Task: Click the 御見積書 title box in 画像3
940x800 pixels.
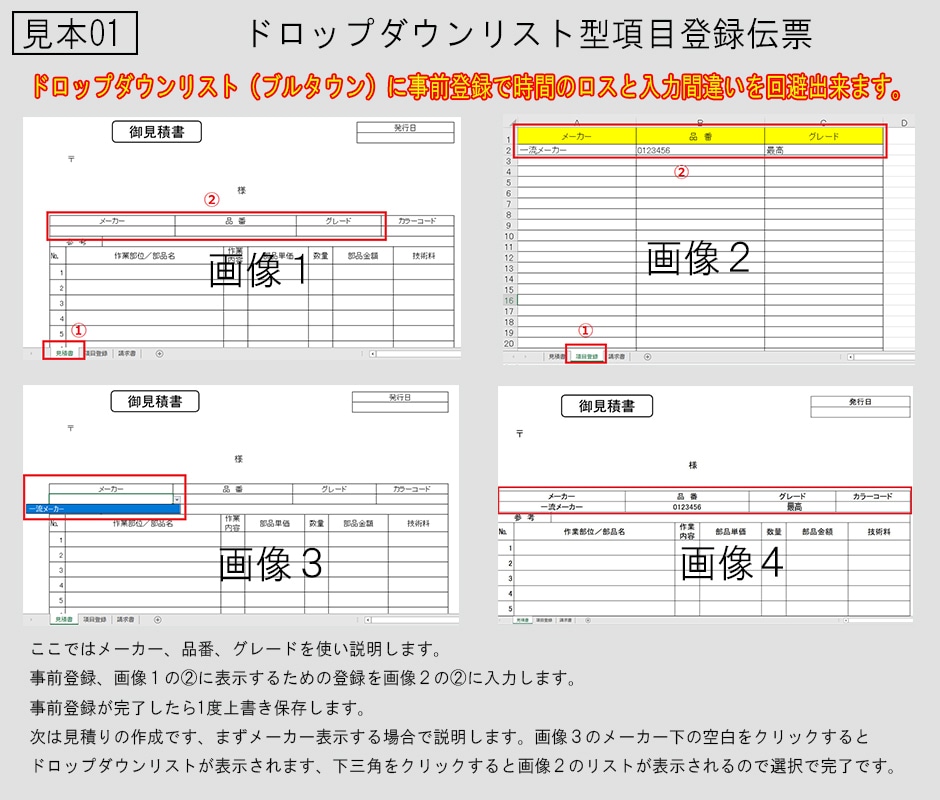Action: tap(155, 401)
